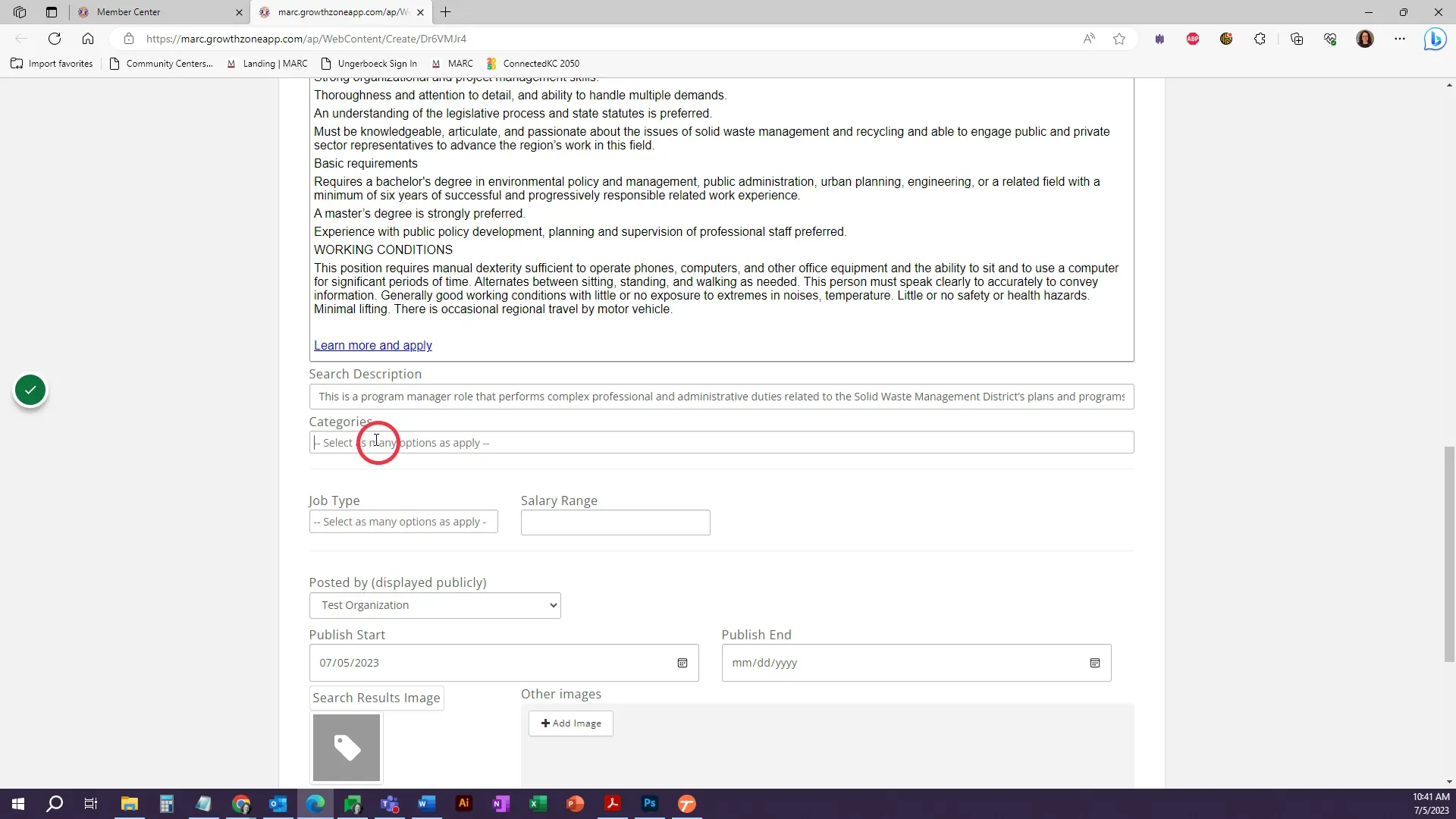The image size is (1456, 819).
Task: Click the ABP AdBlock Plus extension icon
Action: click(x=1193, y=39)
